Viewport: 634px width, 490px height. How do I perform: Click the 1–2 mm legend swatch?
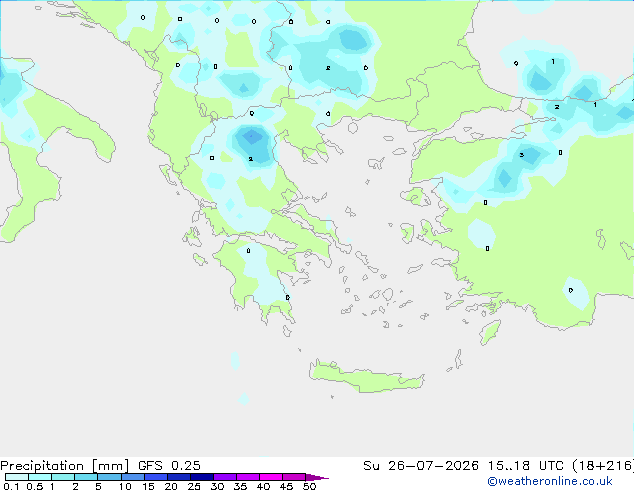(x=63, y=477)
